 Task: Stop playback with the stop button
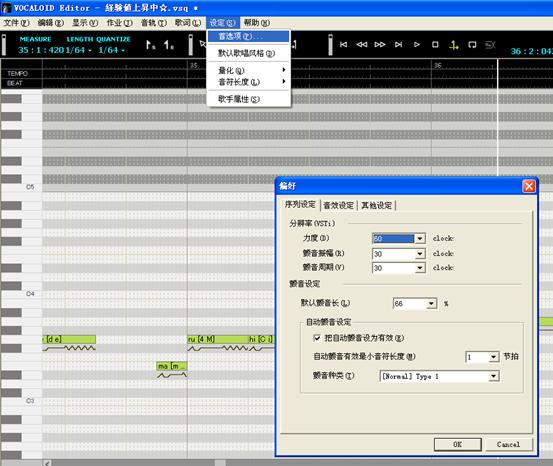coord(435,44)
